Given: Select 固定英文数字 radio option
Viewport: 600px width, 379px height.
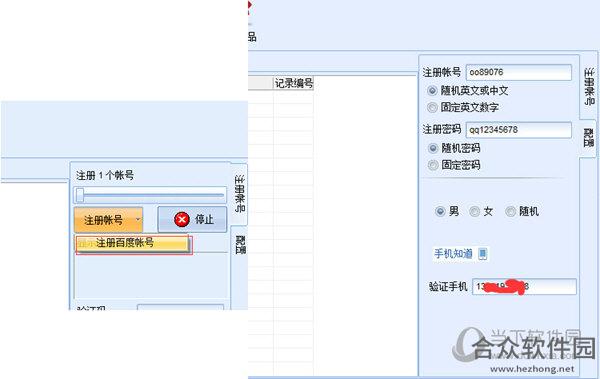Looking at the screenshot, I should [x=432, y=108].
